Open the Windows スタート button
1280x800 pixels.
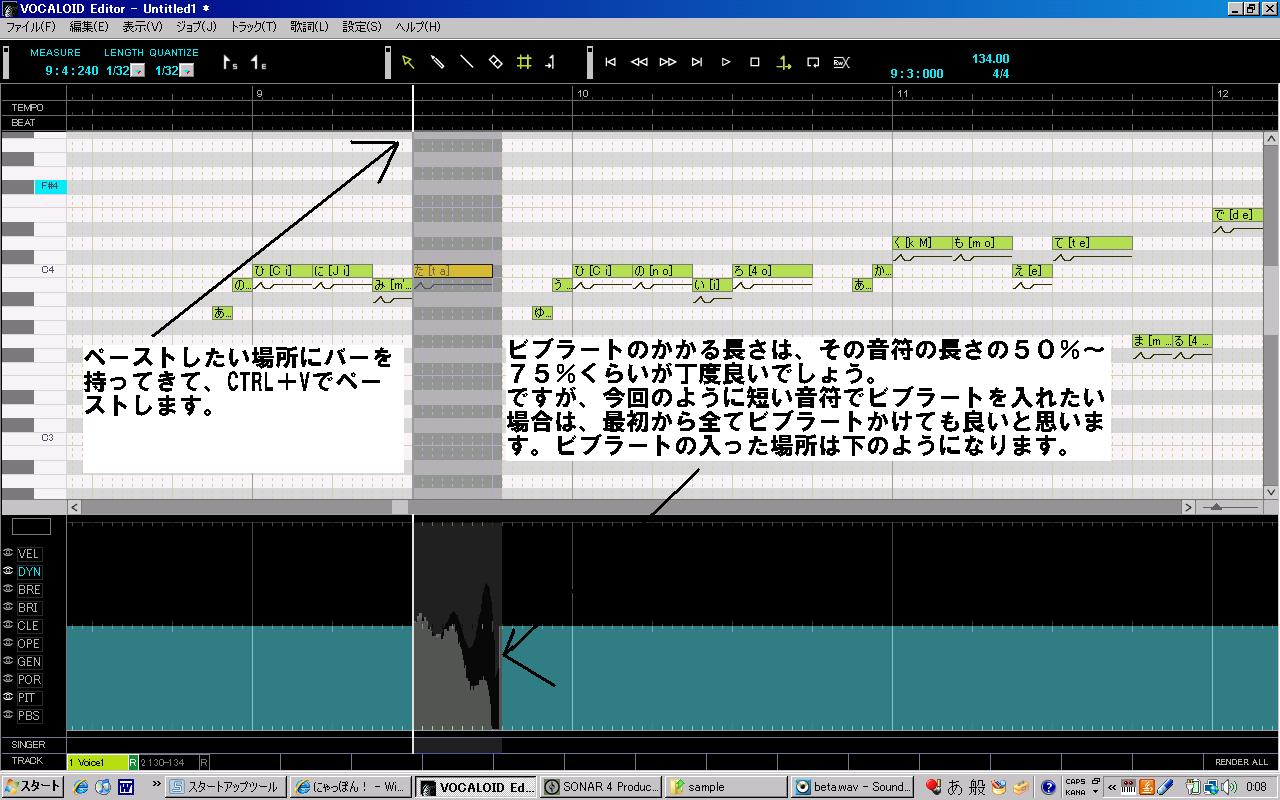click(34, 787)
